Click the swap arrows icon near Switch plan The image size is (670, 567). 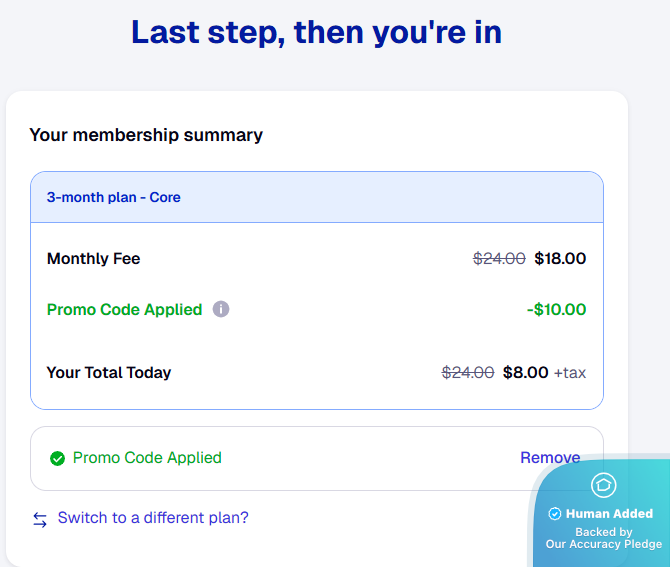point(40,519)
